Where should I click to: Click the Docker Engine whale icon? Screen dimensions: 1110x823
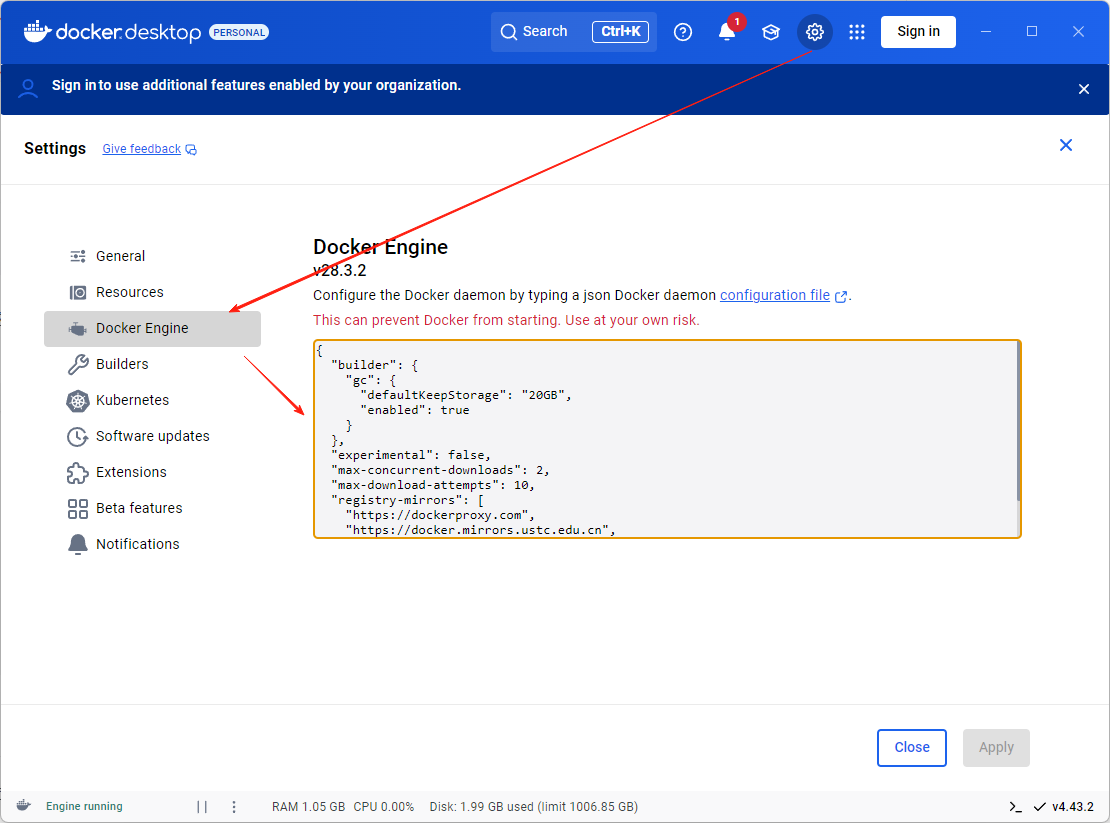[x=78, y=328]
